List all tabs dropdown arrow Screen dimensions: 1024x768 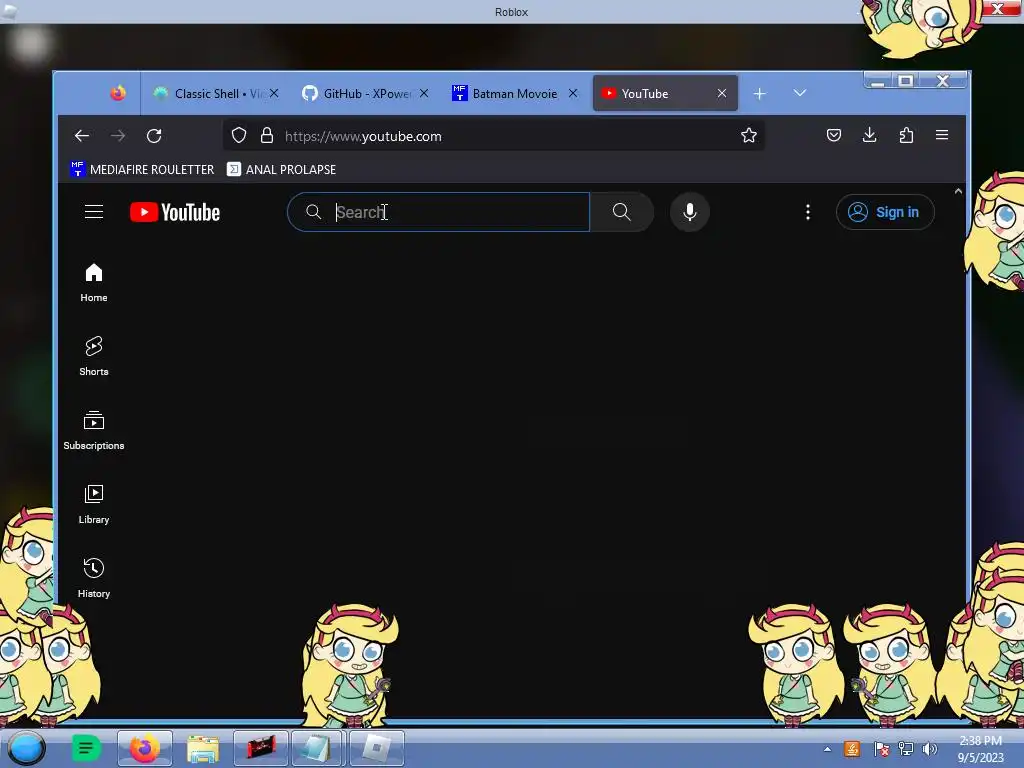tap(800, 93)
